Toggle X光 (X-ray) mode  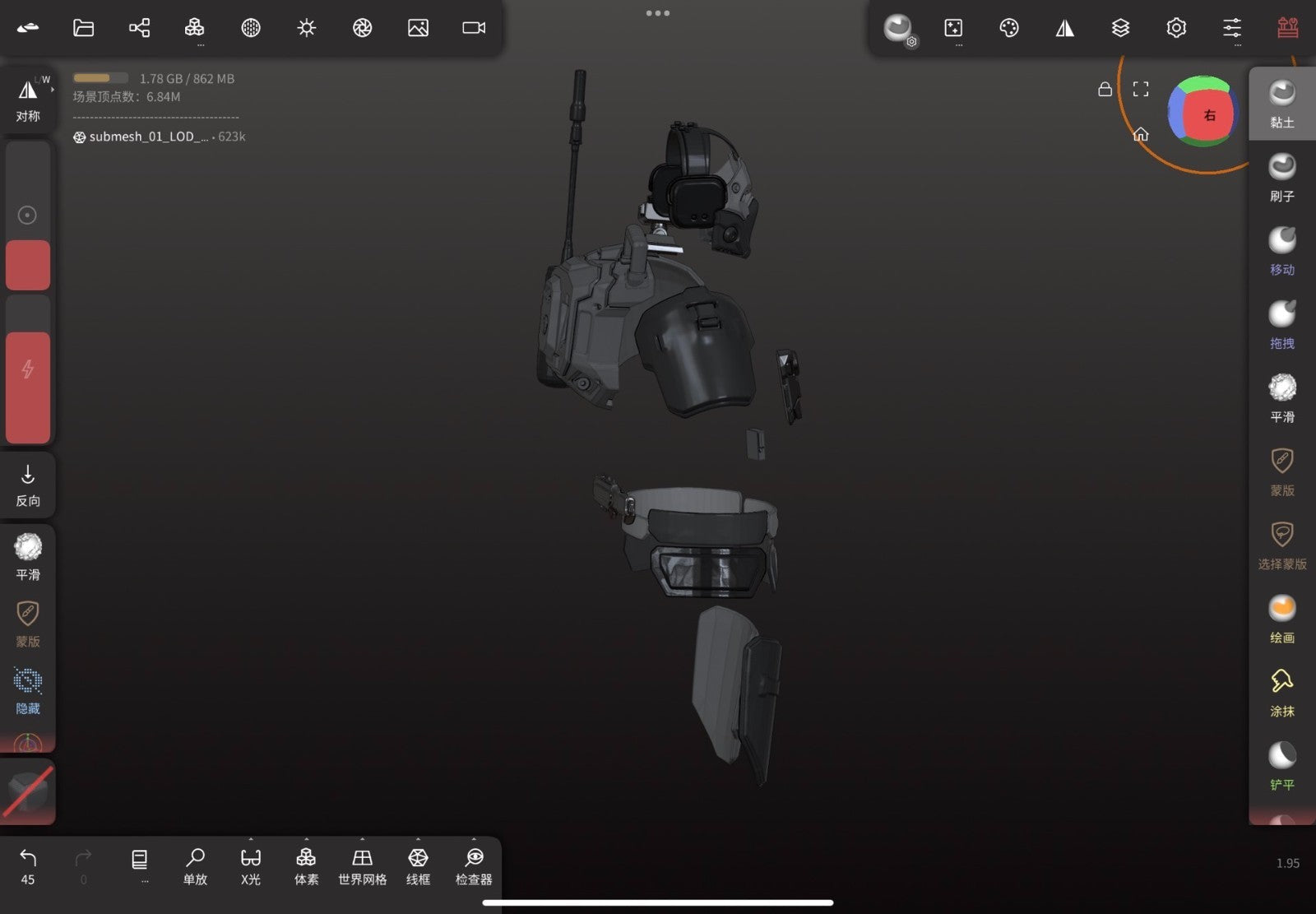point(250,866)
